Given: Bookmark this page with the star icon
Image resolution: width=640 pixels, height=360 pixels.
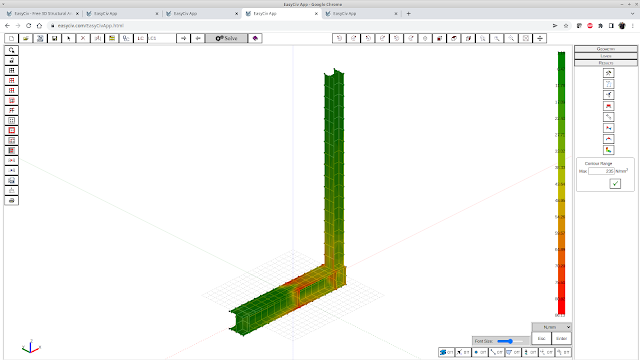Looking at the screenshot, I should (x=566, y=26).
